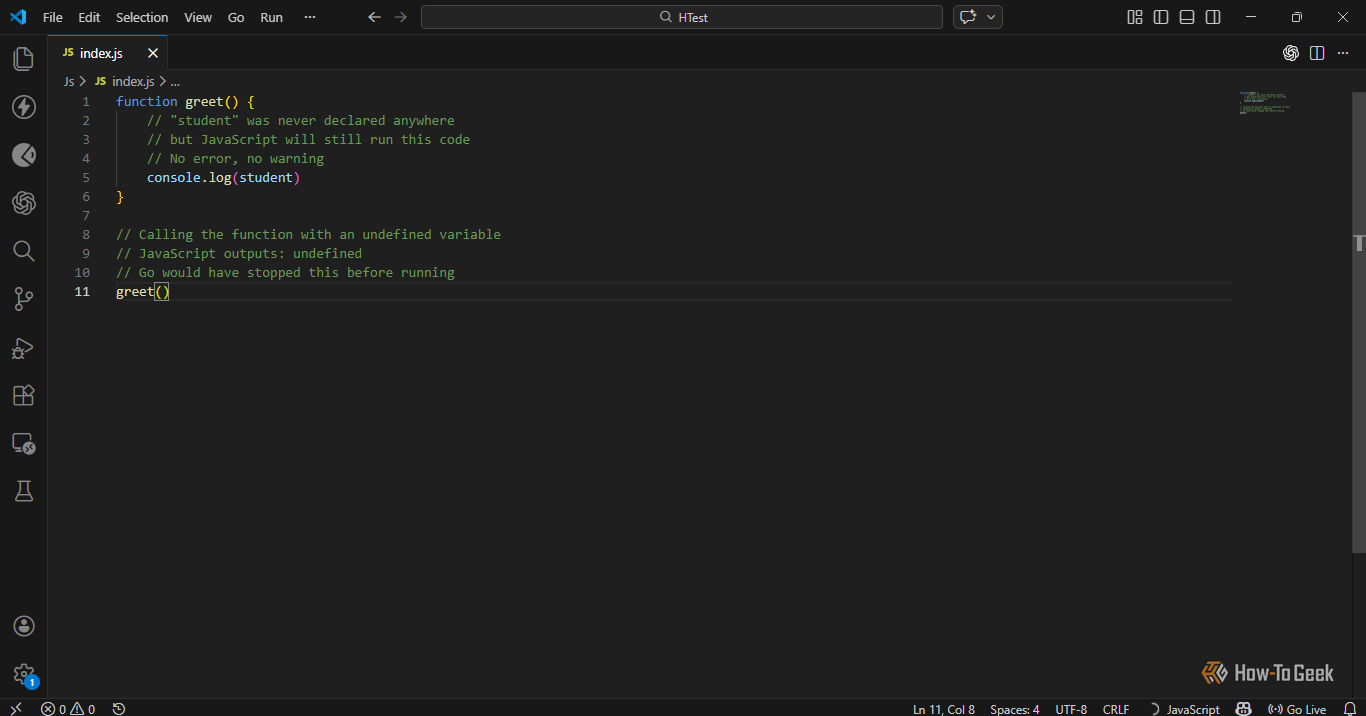
Task: Click the greet() call on line 11
Action: (x=143, y=292)
